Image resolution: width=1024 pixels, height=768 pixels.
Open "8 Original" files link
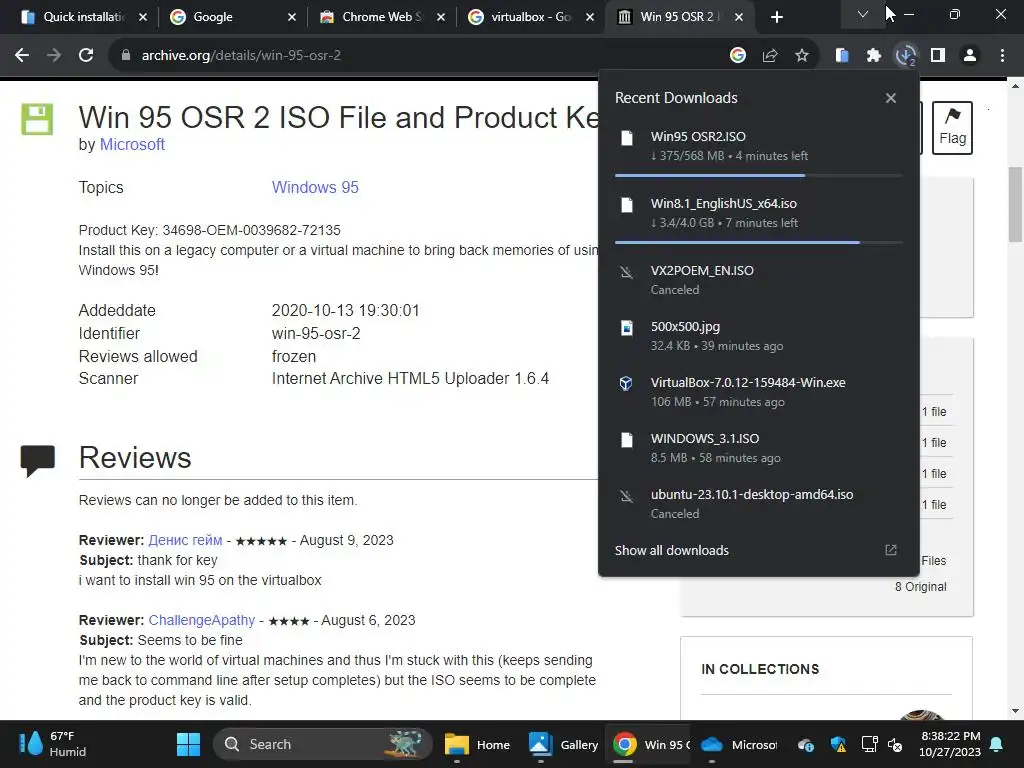click(x=920, y=586)
